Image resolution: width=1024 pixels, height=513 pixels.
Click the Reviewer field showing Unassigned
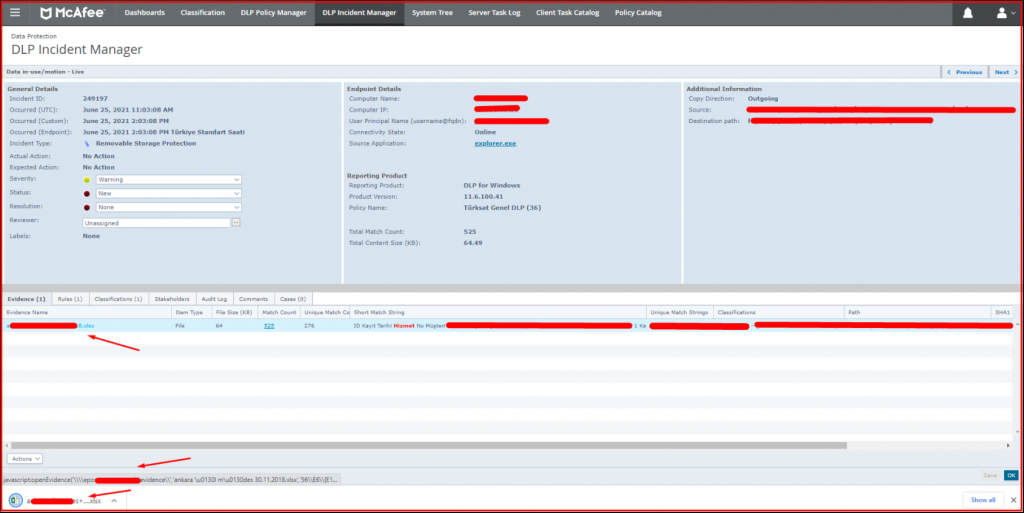[x=156, y=223]
